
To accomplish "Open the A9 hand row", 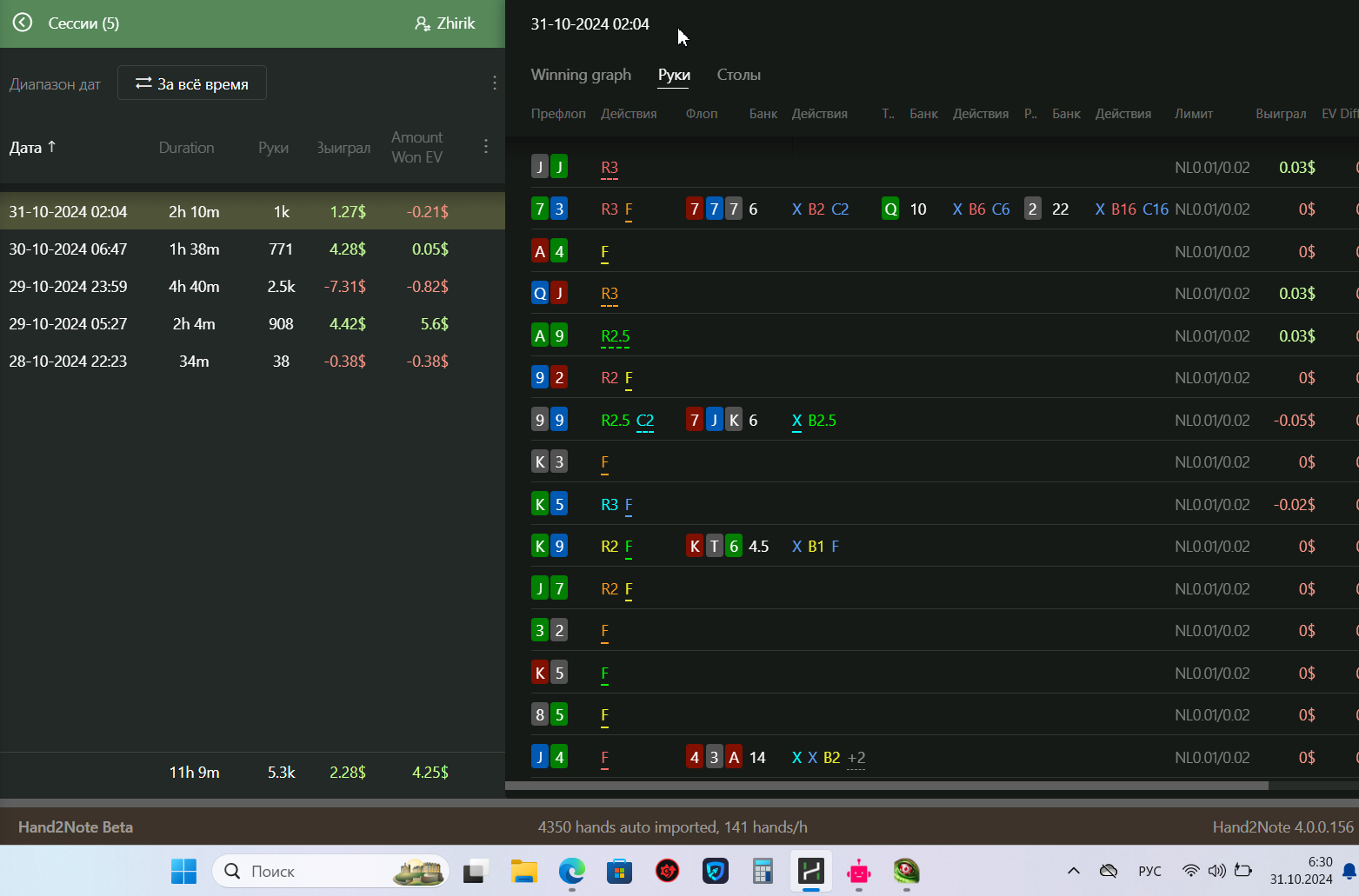I will pos(944,335).
